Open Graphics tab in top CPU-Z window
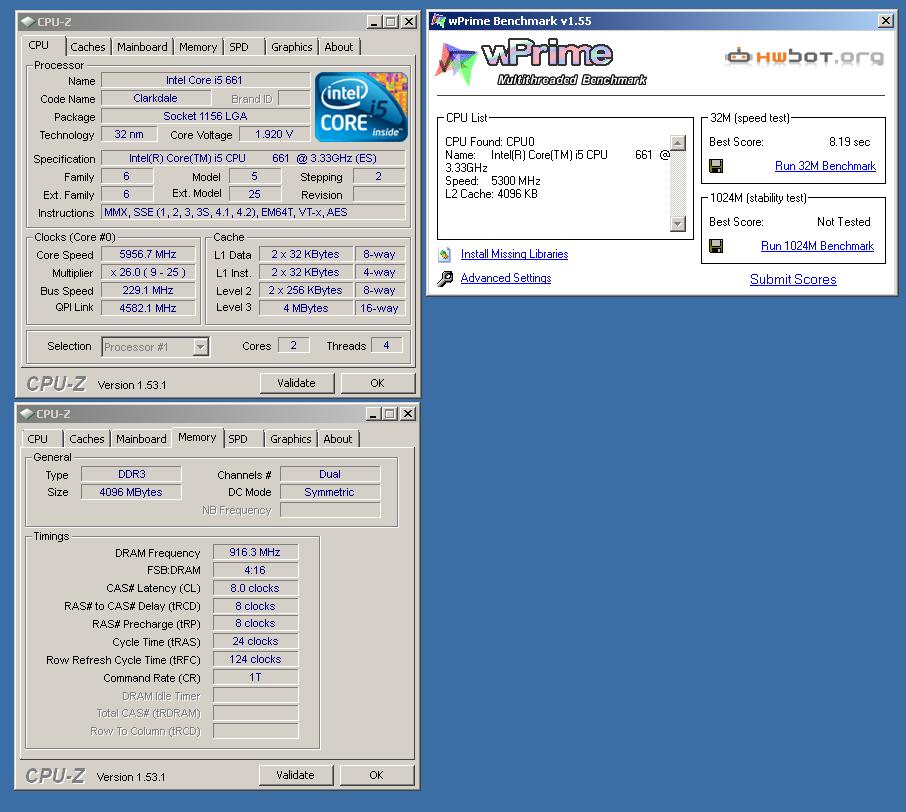Image resolution: width=906 pixels, height=812 pixels. [291, 47]
